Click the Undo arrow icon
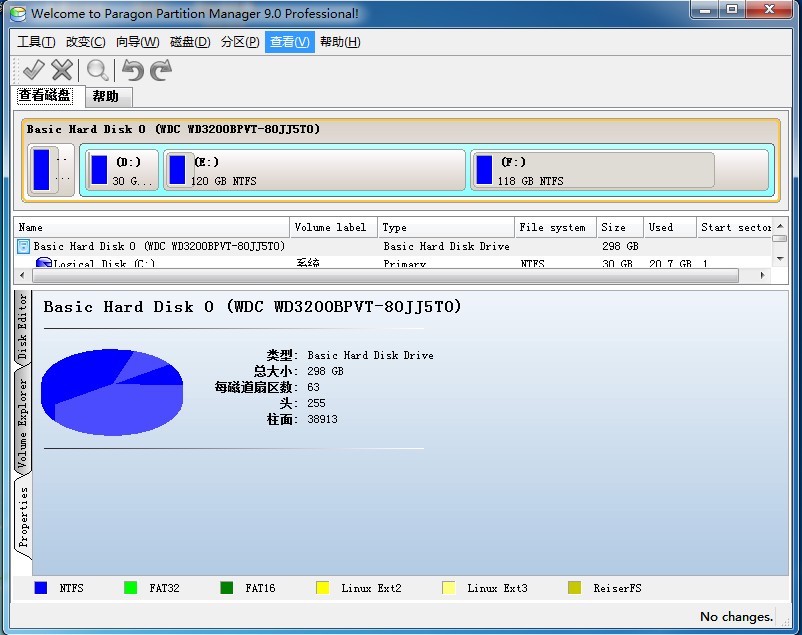 pyautogui.click(x=132, y=70)
